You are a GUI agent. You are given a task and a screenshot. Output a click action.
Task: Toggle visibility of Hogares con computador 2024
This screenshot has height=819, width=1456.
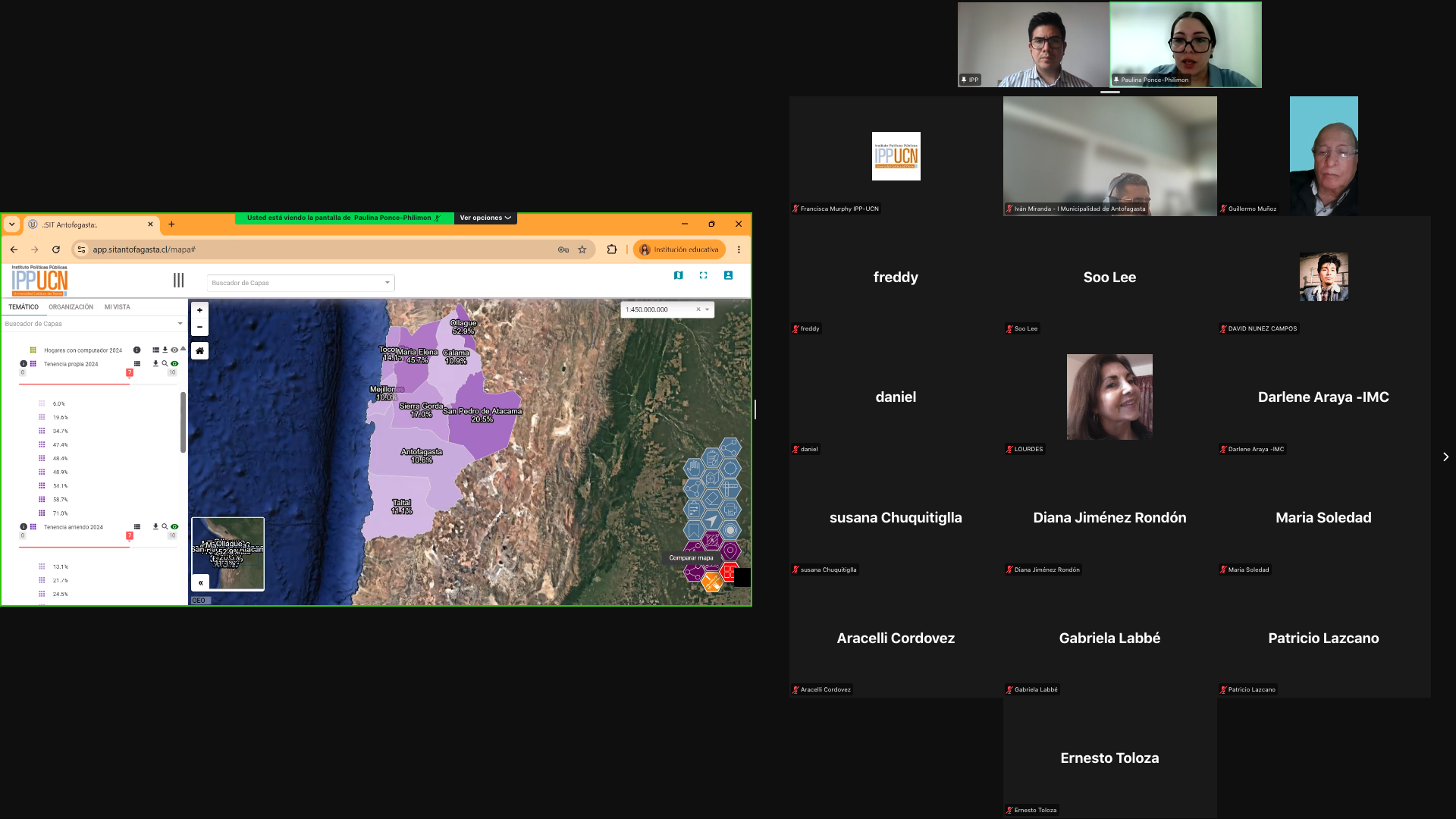pyautogui.click(x=174, y=350)
